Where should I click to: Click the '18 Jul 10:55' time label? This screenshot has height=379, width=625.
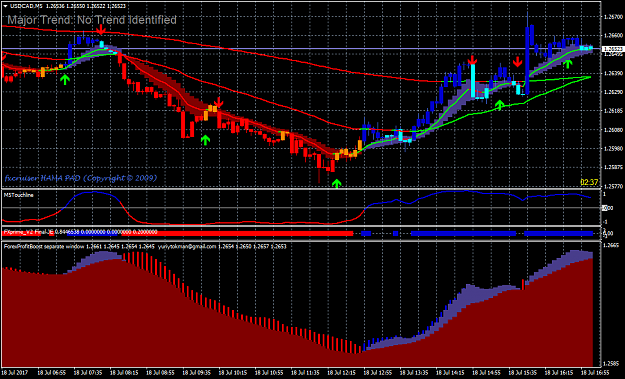click(x=270, y=373)
